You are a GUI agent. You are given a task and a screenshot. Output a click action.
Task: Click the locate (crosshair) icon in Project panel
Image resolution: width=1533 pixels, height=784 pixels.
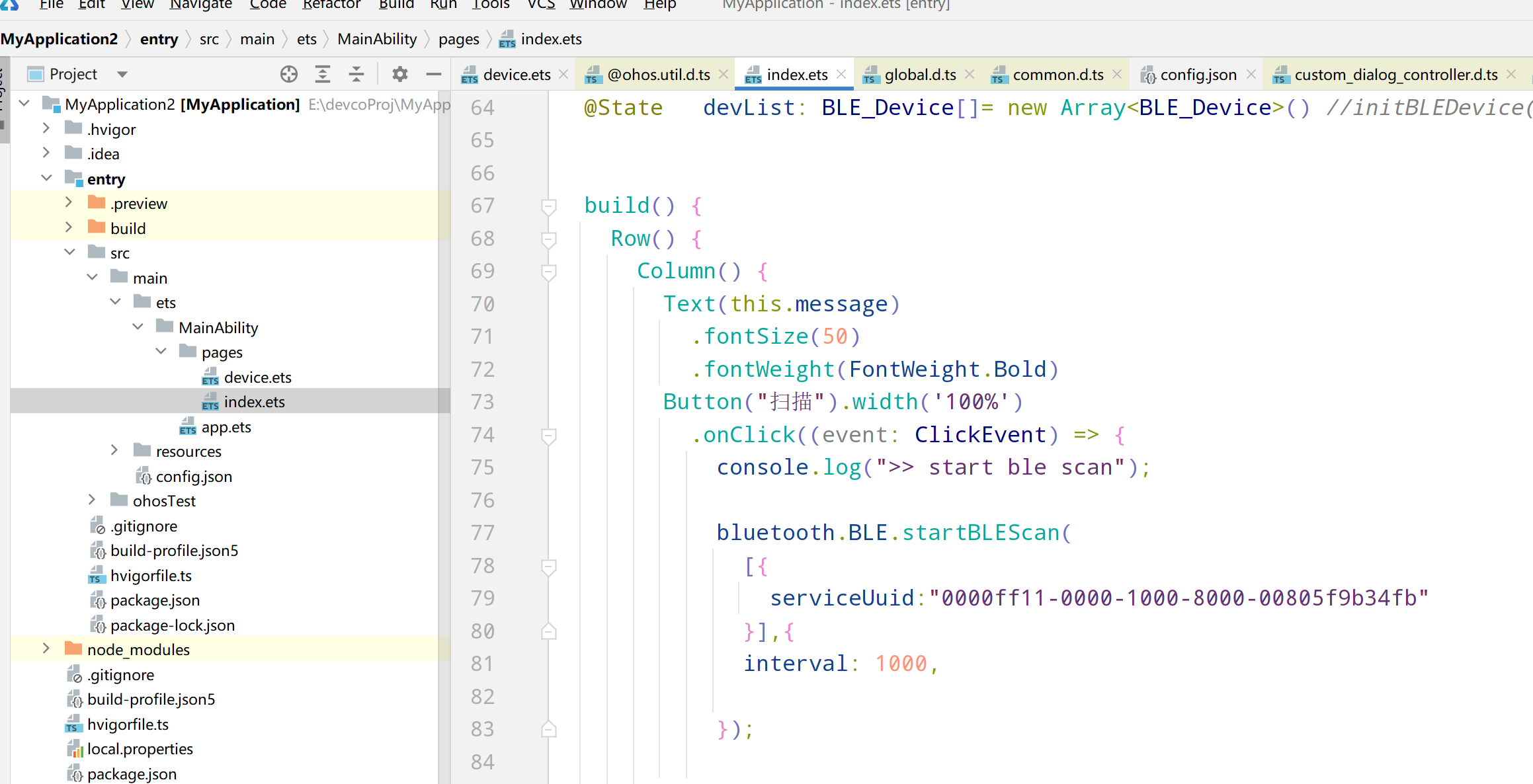288,74
